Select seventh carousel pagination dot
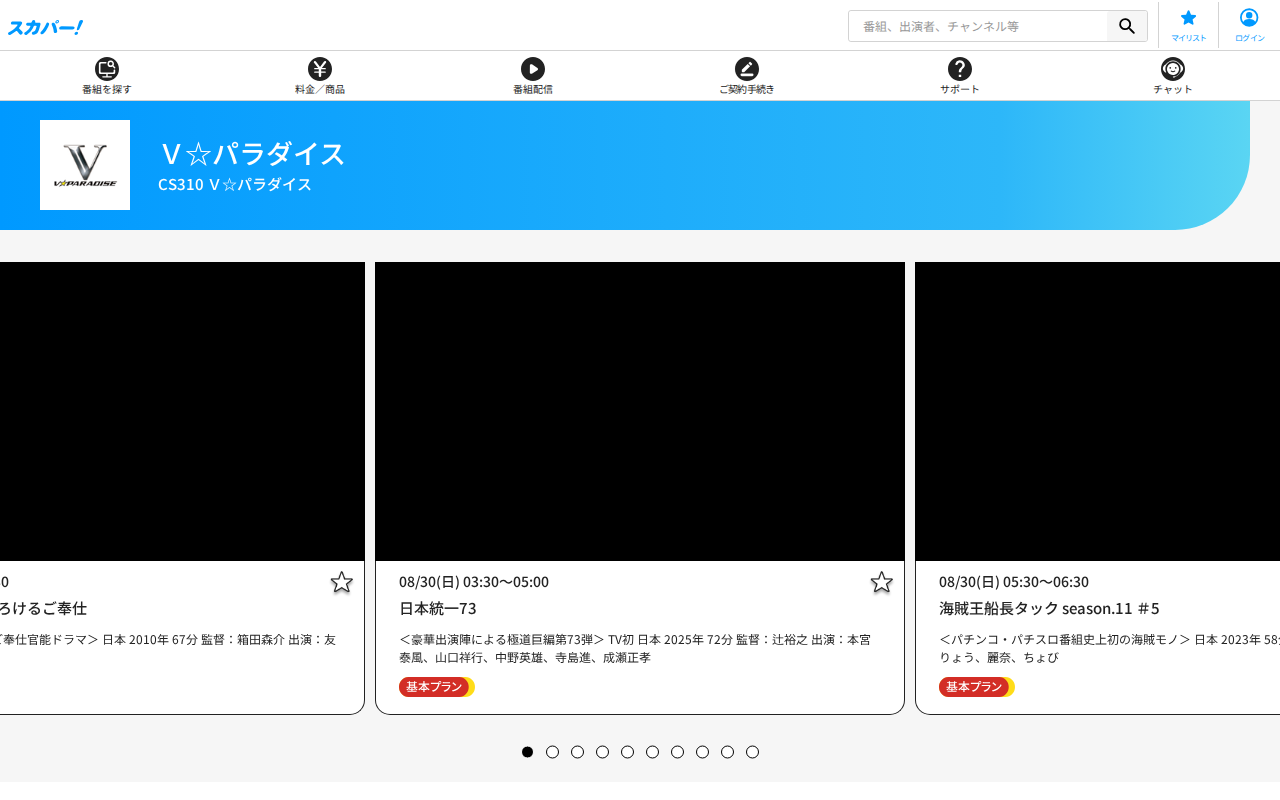Image resolution: width=1280 pixels, height=800 pixels. [x=677, y=752]
